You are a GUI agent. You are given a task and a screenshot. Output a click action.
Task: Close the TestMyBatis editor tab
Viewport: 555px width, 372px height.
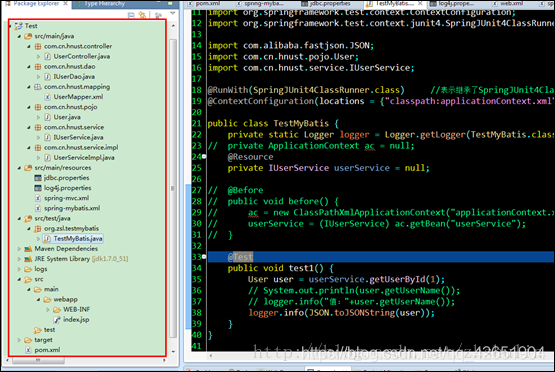tap(420, 4)
